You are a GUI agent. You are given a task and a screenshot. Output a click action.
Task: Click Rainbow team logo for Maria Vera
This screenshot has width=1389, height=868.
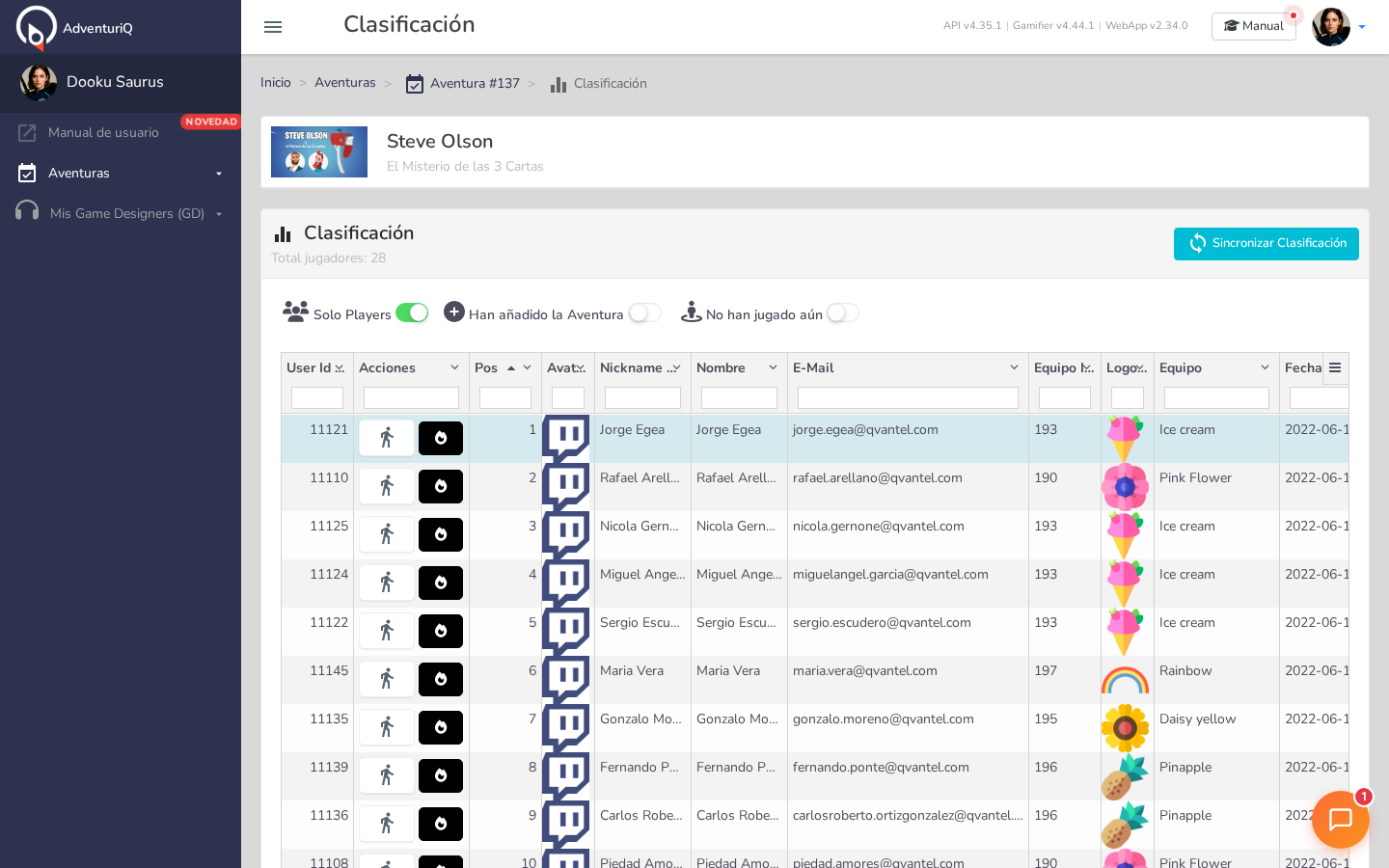tap(1125, 680)
